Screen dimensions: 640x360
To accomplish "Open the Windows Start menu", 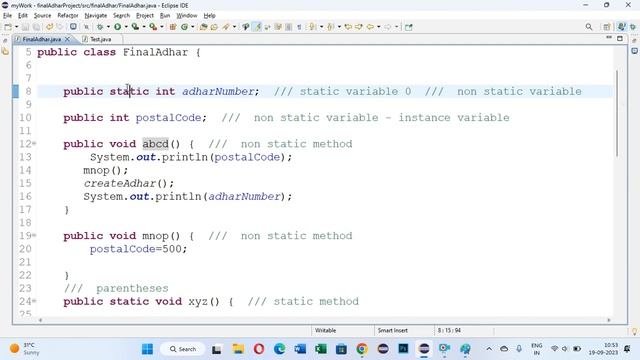I will (147, 349).
